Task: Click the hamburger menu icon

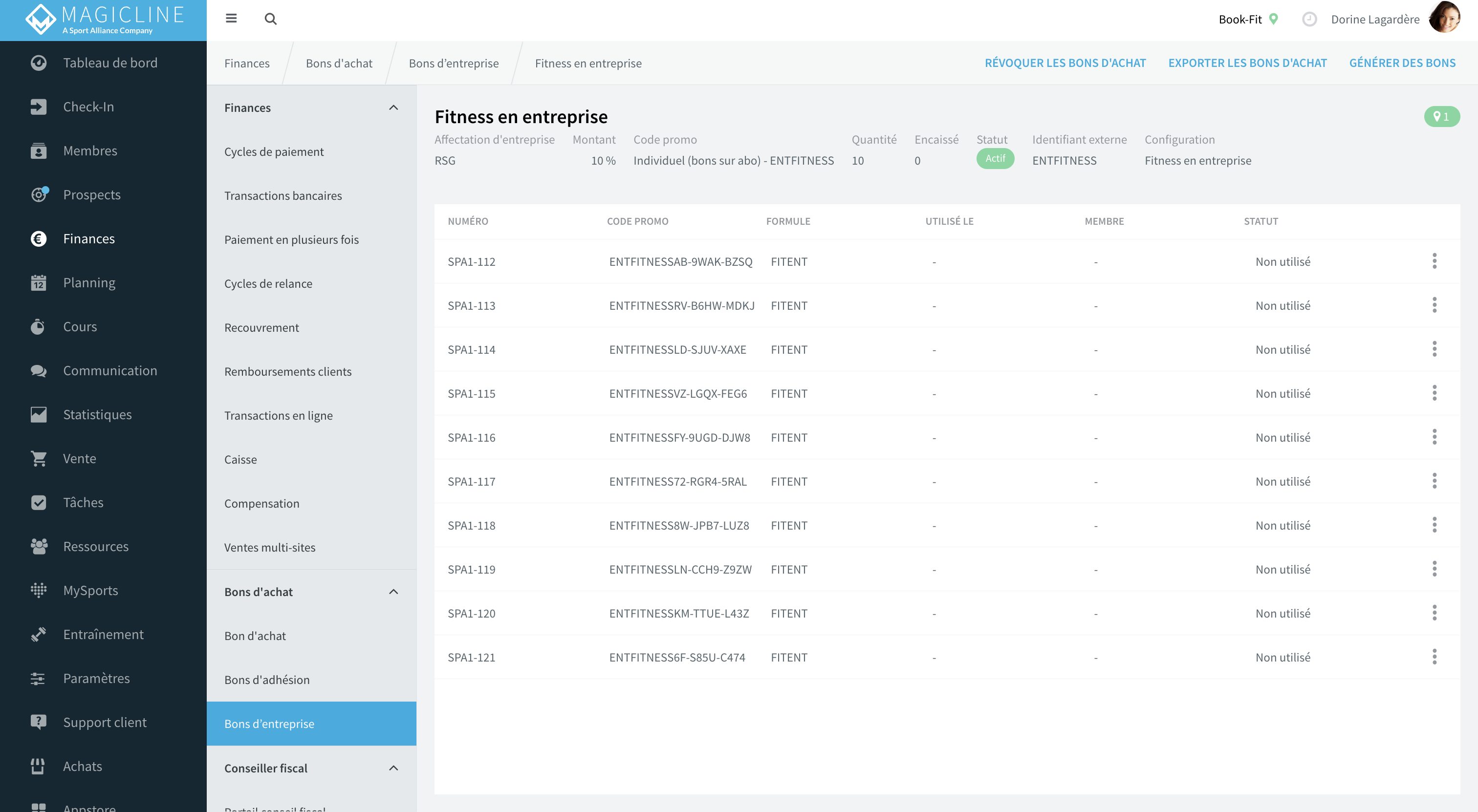Action: click(231, 19)
